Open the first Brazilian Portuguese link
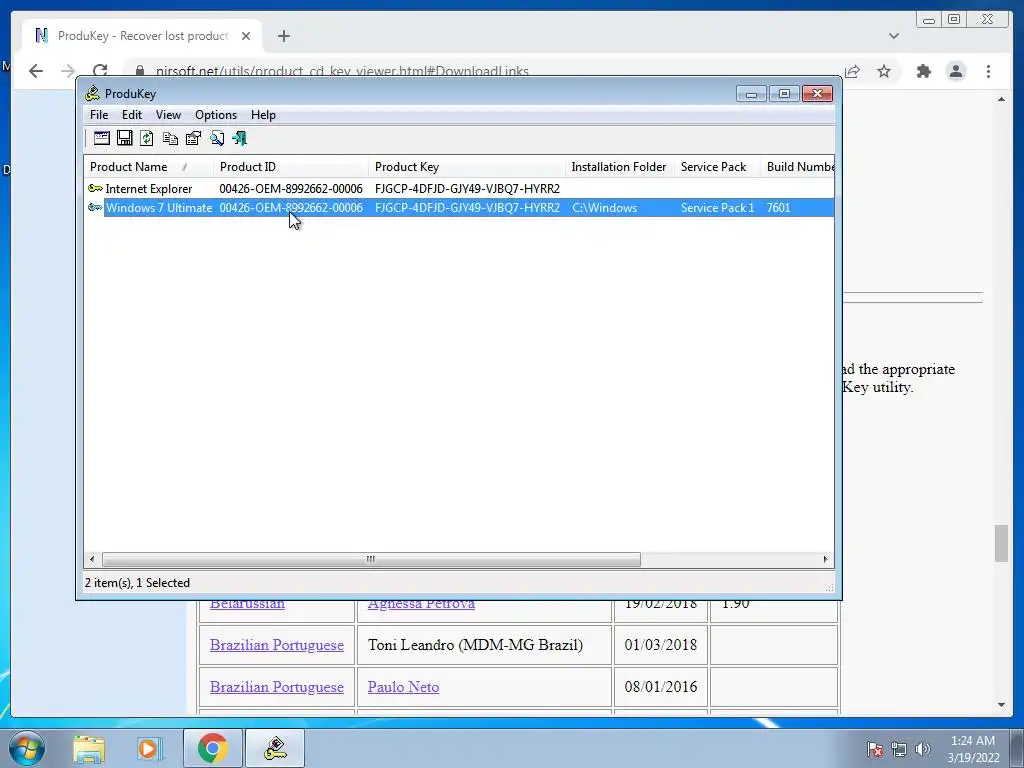This screenshot has height=768, width=1024. tap(277, 645)
